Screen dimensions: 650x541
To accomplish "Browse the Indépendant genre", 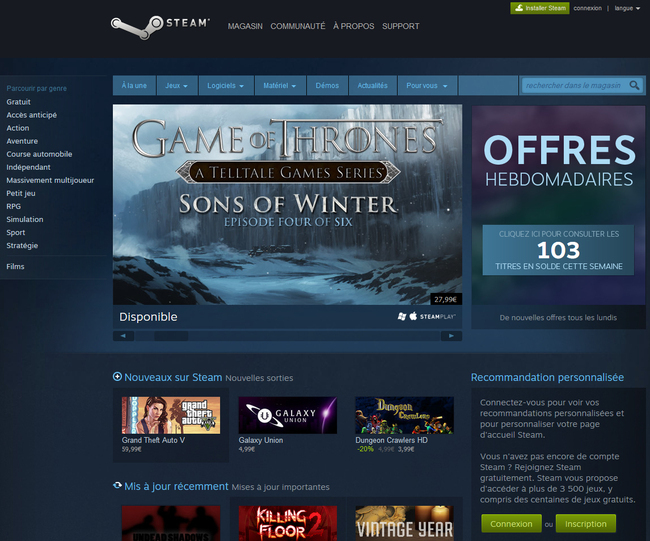I will [28, 167].
